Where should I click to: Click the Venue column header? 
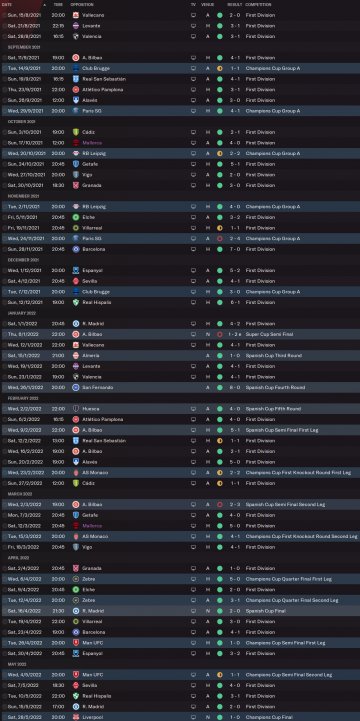tap(207, 5)
